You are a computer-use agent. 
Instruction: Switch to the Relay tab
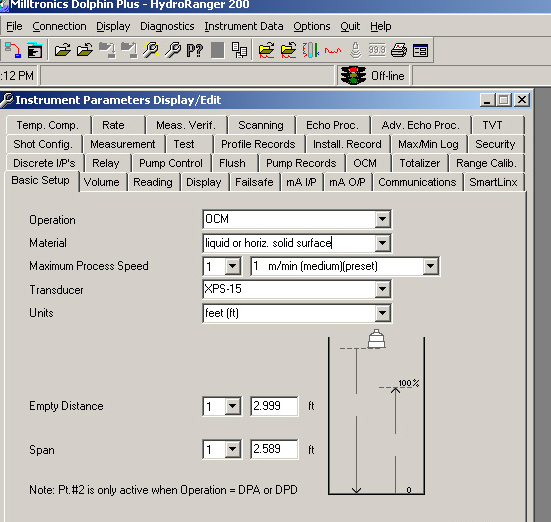point(106,163)
